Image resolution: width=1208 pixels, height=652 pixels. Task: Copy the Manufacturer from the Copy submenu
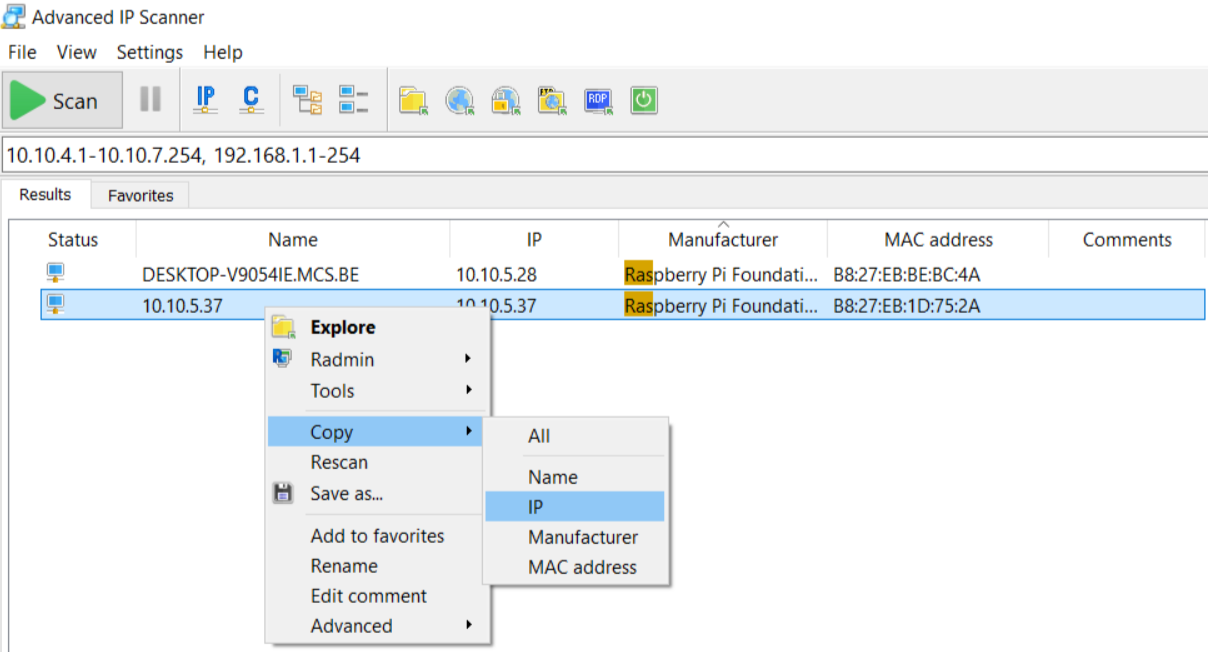(575, 537)
